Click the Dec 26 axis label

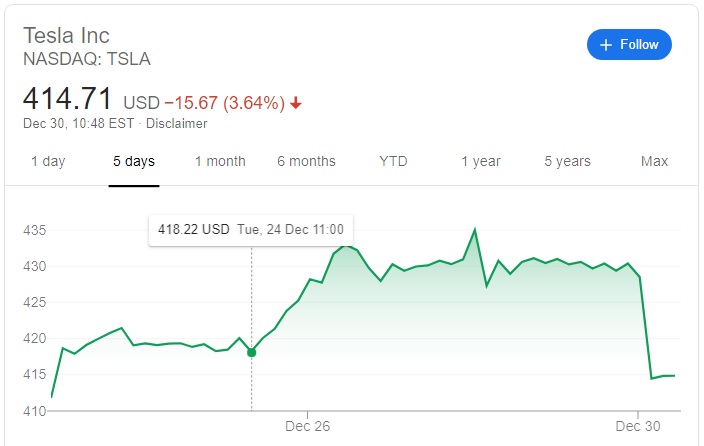[x=308, y=426]
